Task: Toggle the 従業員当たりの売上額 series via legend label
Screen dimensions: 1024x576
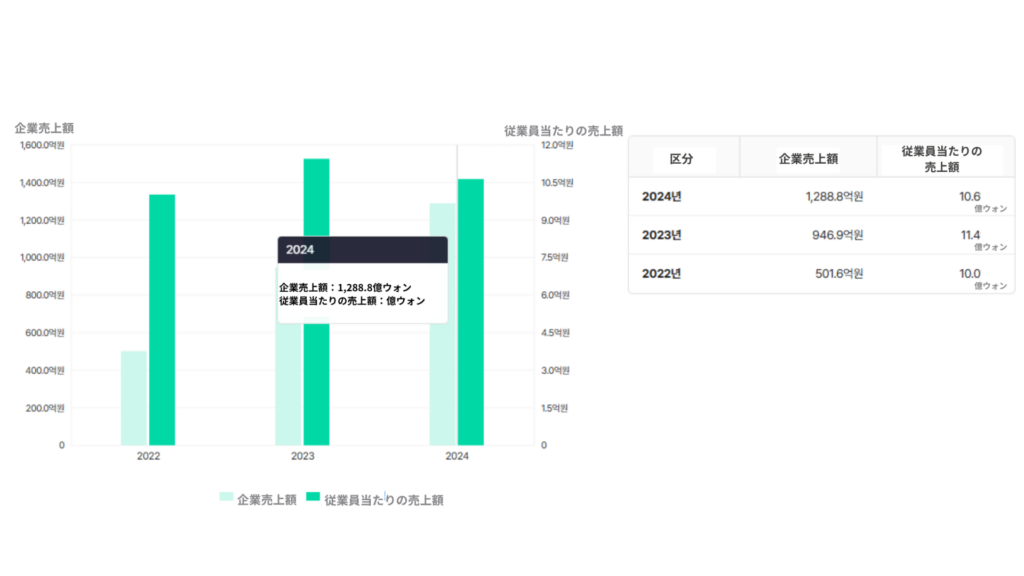Action: pos(383,500)
